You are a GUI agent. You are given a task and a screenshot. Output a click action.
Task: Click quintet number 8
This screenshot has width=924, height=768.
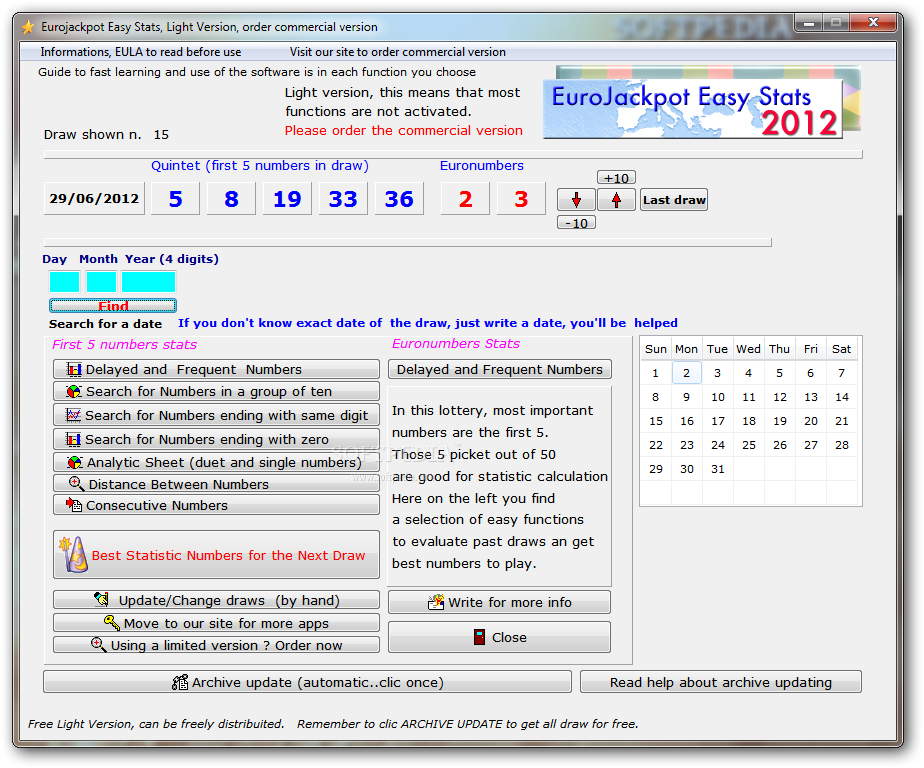[232, 199]
